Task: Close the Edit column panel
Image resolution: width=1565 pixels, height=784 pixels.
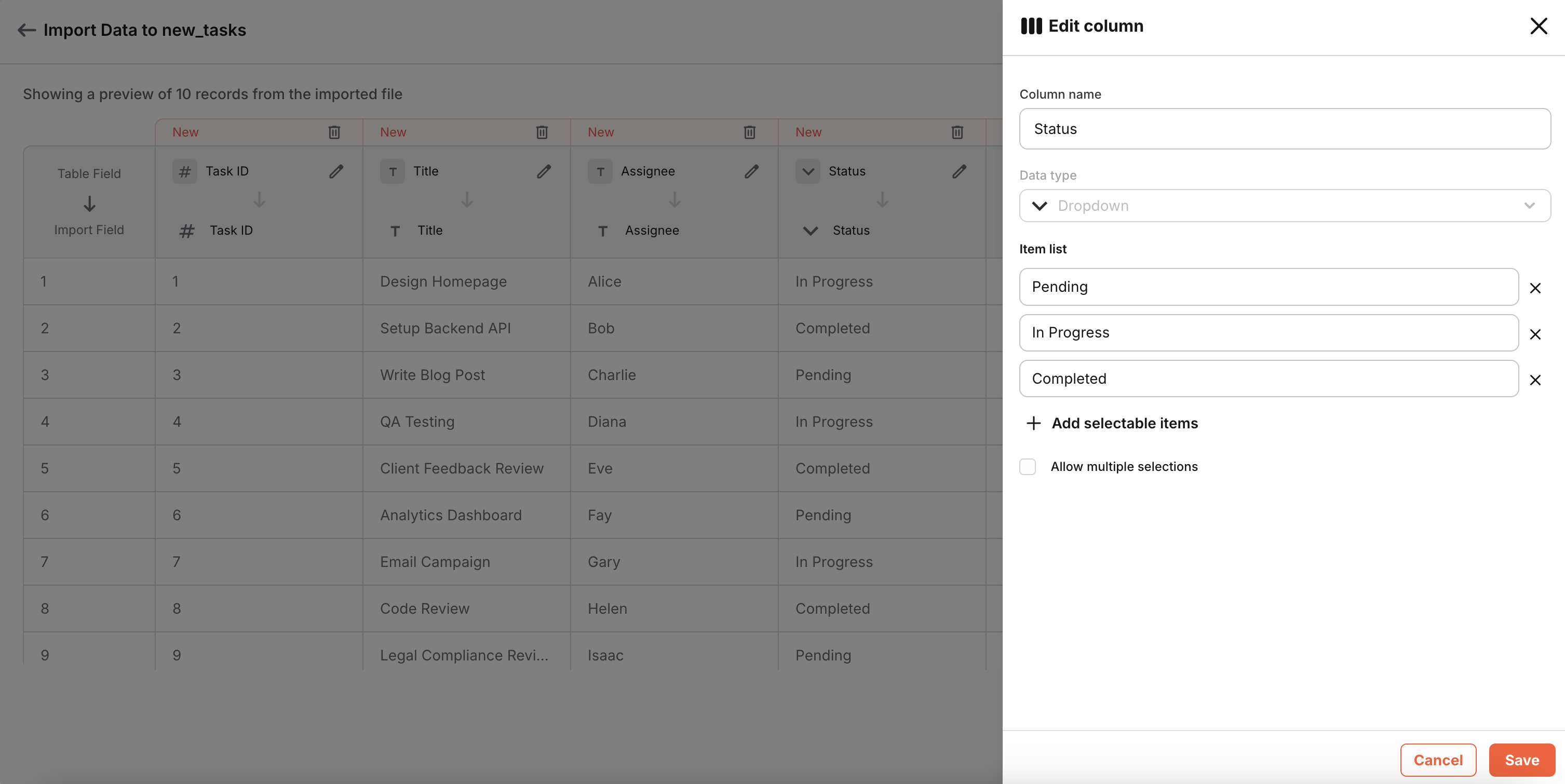Action: pyautogui.click(x=1539, y=25)
